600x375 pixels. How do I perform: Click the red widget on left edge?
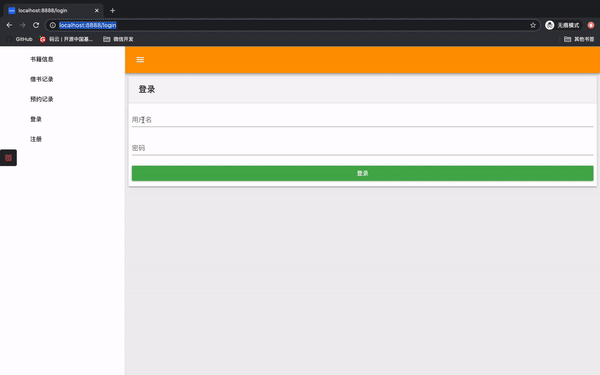click(x=8, y=158)
